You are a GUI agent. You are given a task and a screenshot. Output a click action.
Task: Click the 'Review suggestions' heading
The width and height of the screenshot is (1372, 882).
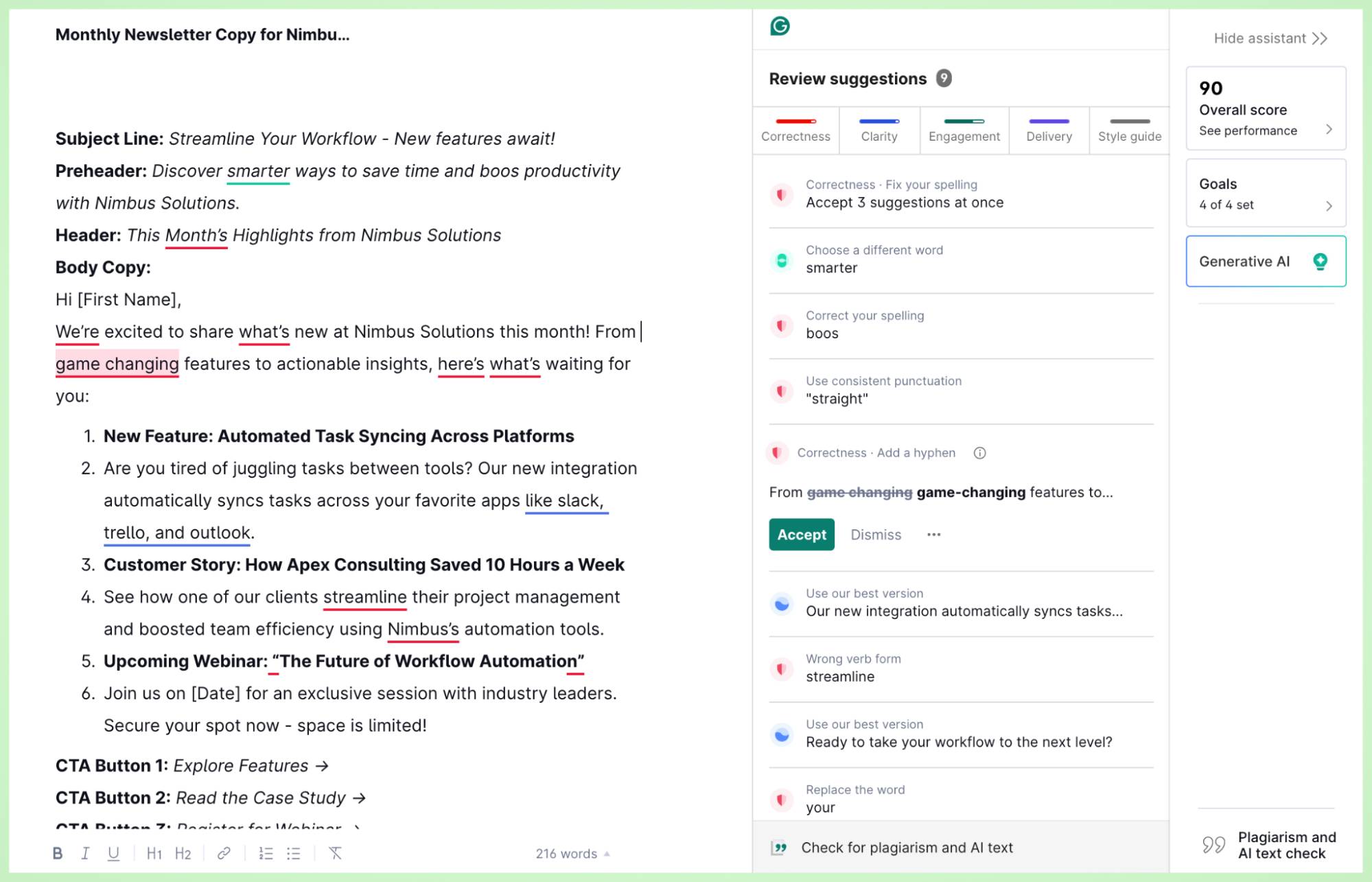coord(848,79)
